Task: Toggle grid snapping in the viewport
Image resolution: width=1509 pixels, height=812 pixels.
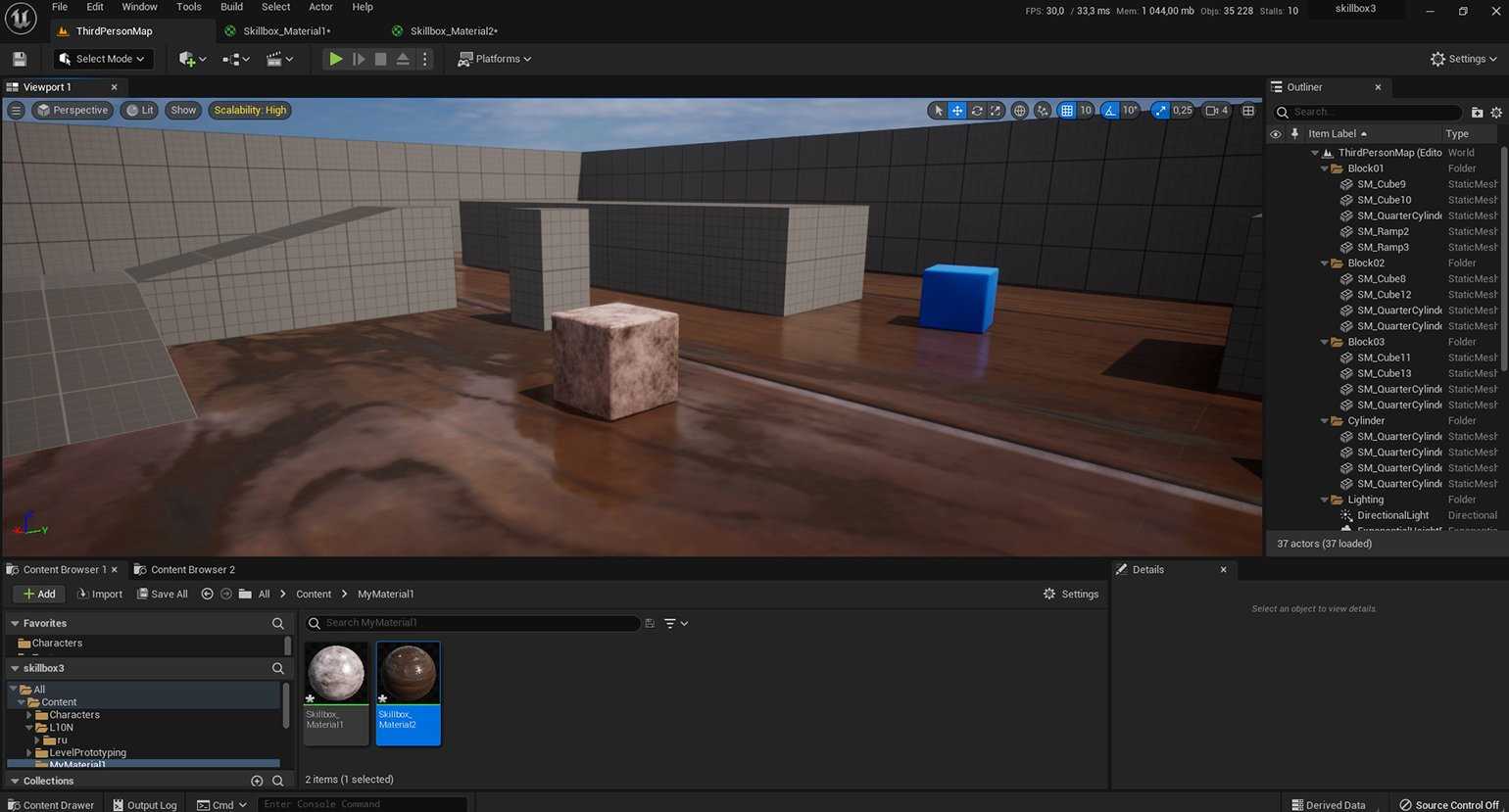Action: [1067, 111]
